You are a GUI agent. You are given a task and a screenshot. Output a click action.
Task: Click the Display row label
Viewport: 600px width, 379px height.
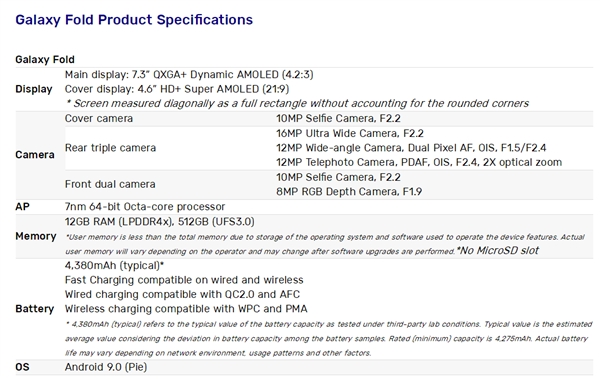click(34, 89)
